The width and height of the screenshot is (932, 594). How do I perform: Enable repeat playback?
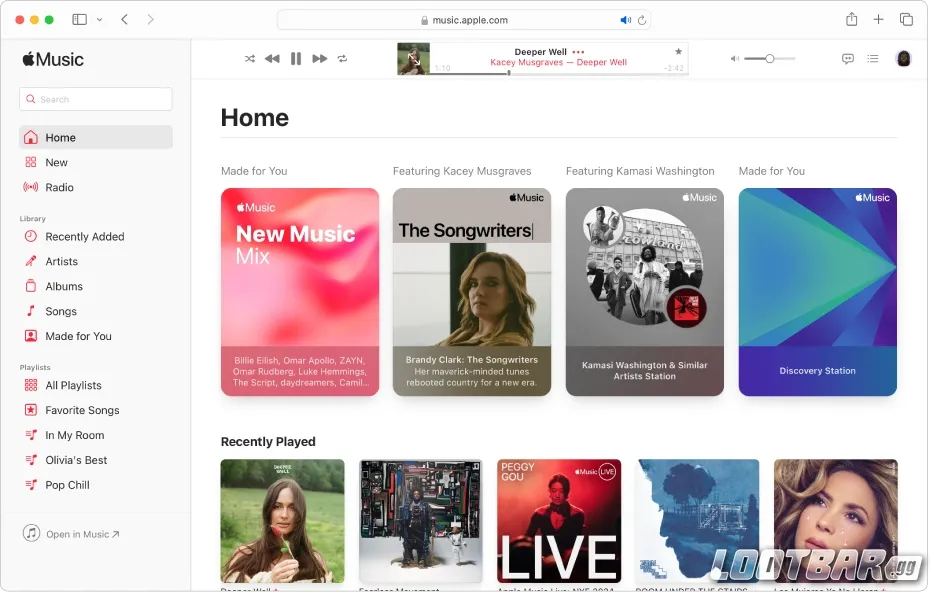[343, 58]
